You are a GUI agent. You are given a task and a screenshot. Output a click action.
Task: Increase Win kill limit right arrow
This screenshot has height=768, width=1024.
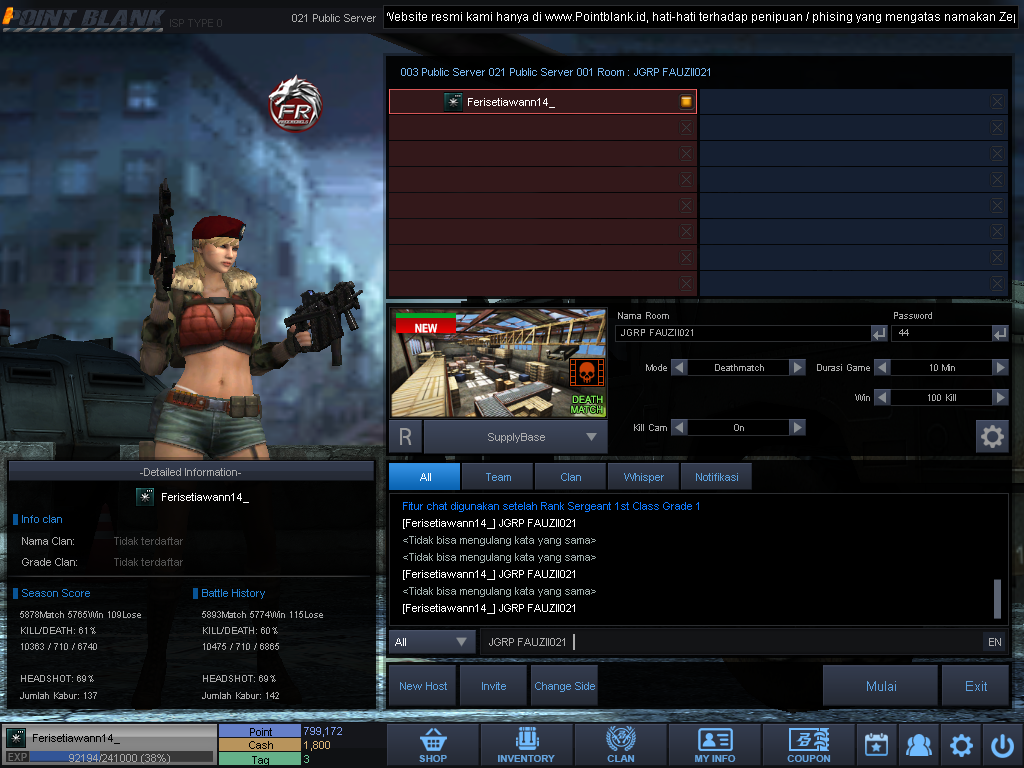tap(1000, 397)
